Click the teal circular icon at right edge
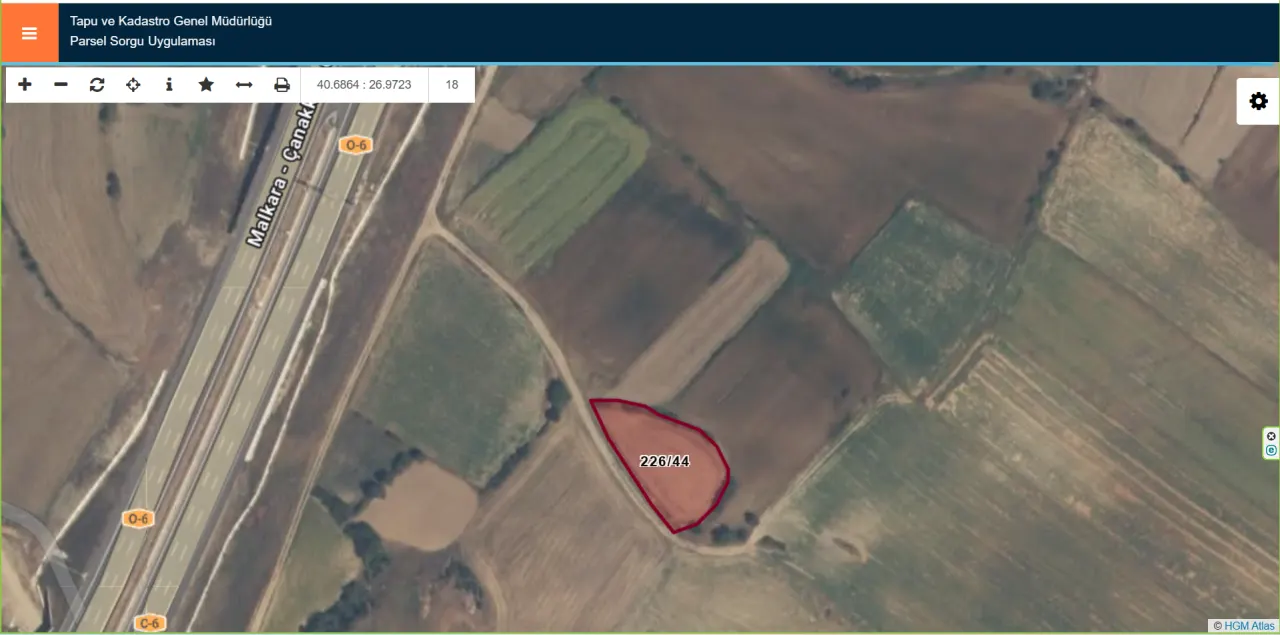The width and height of the screenshot is (1280, 635). pyautogui.click(x=1271, y=451)
